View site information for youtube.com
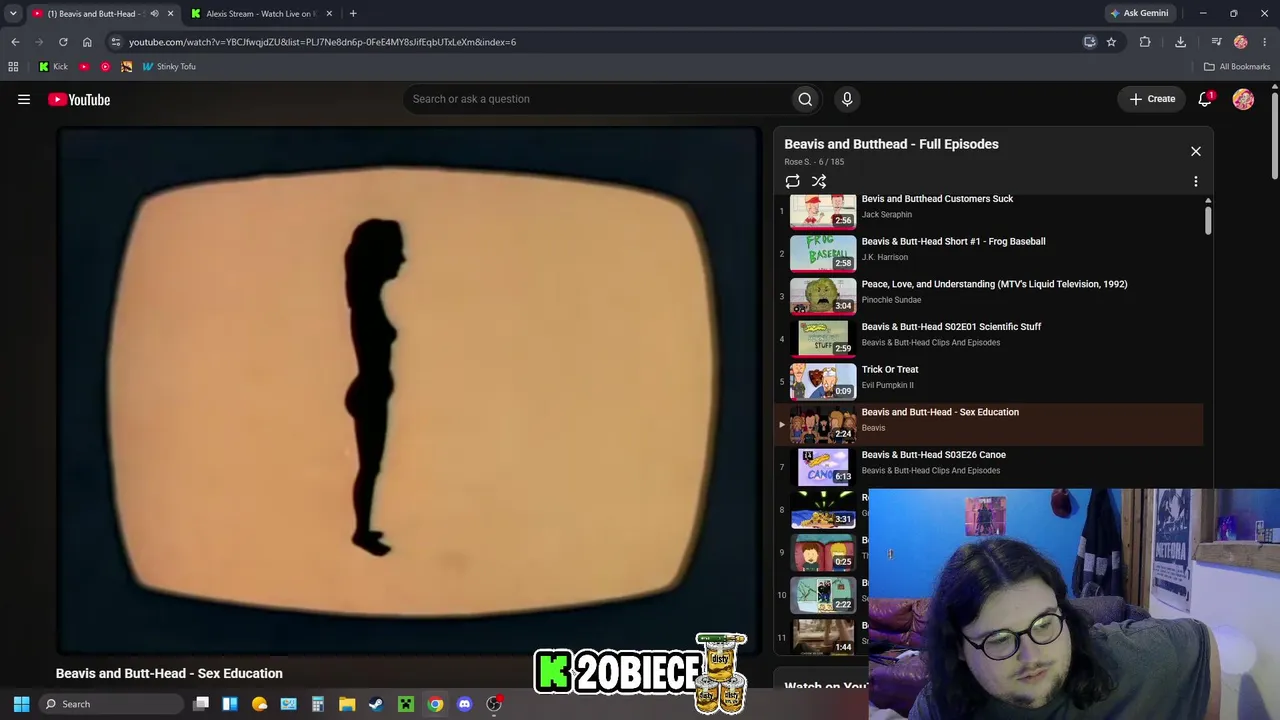The height and width of the screenshot is (720, 1280). [116, 42]
